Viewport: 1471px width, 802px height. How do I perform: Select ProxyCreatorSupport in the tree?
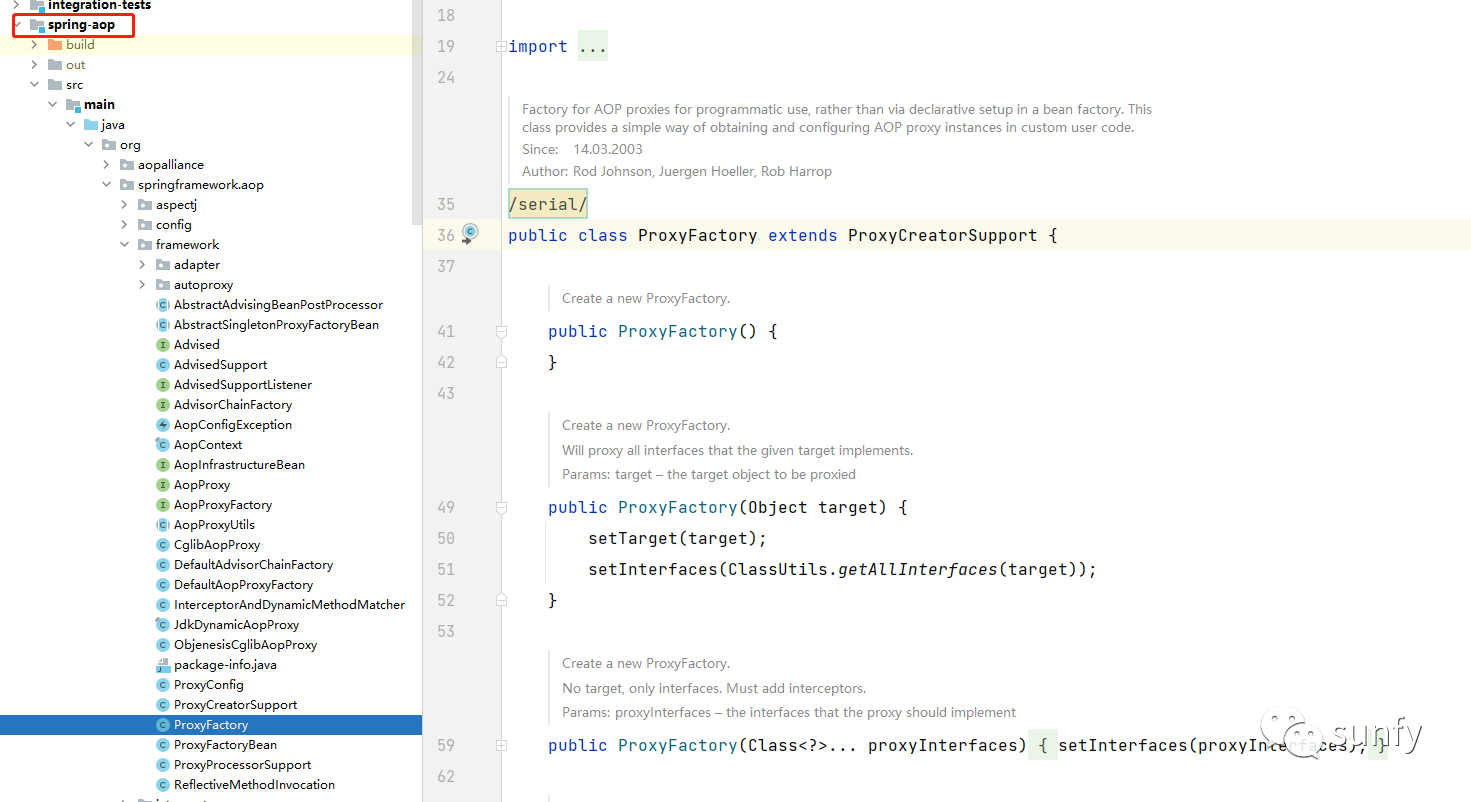coord(235,705)
